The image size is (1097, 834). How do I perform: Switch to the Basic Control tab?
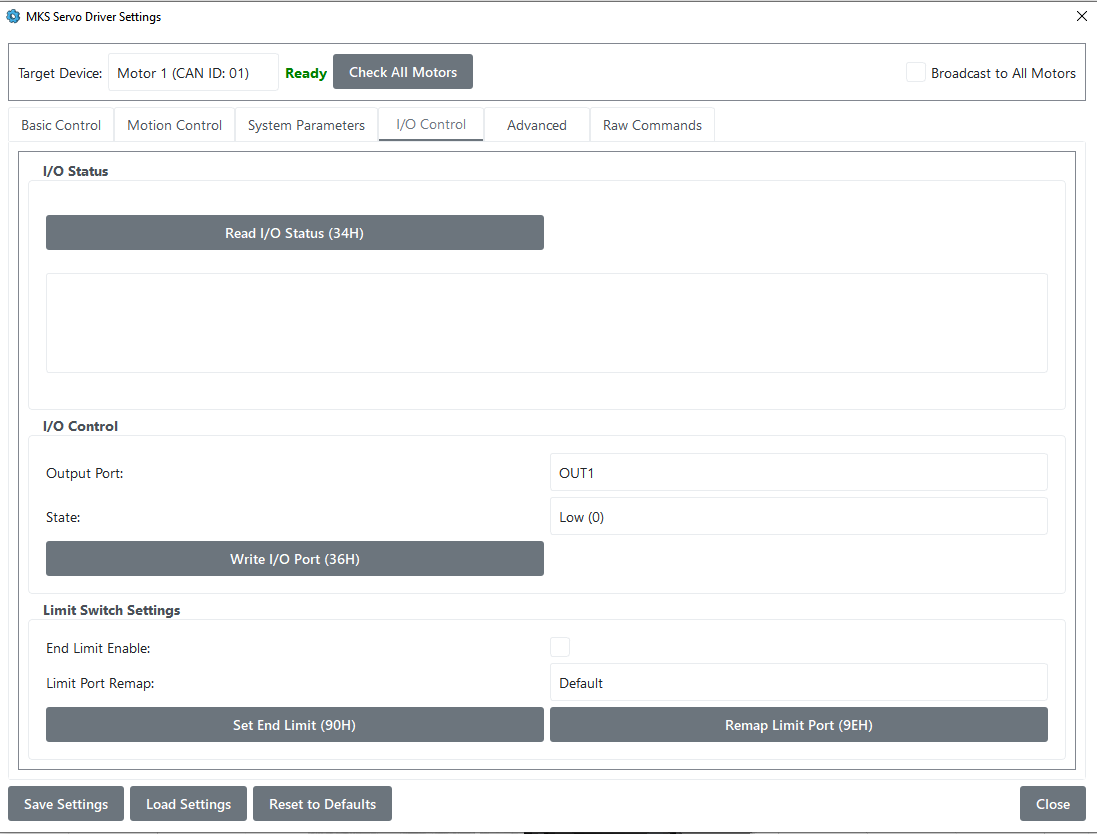click(x=61, y=125)
